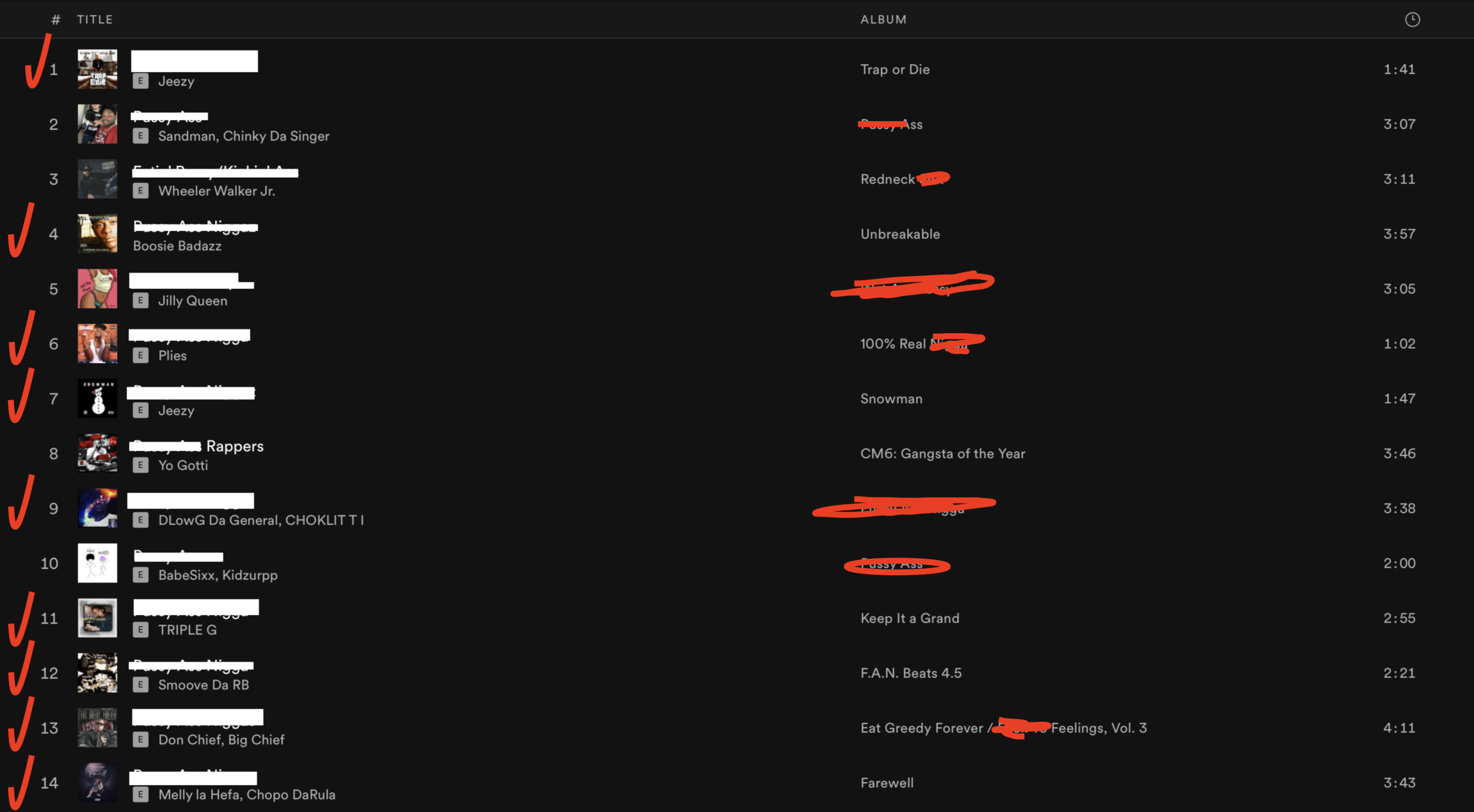Screen dimensions: 1474x812
Task: Select the Snowman album art thumbnail
Action: click(x=97, y=399)
